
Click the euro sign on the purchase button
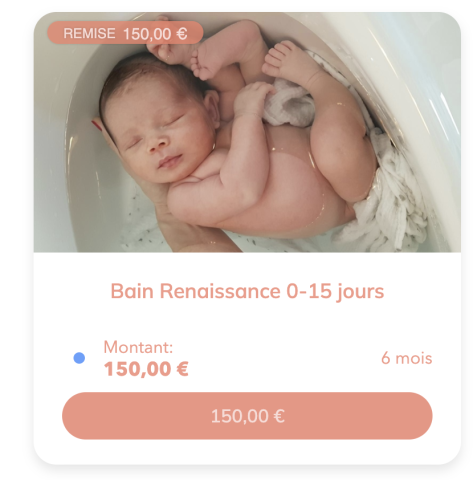(x=279, y=416)
